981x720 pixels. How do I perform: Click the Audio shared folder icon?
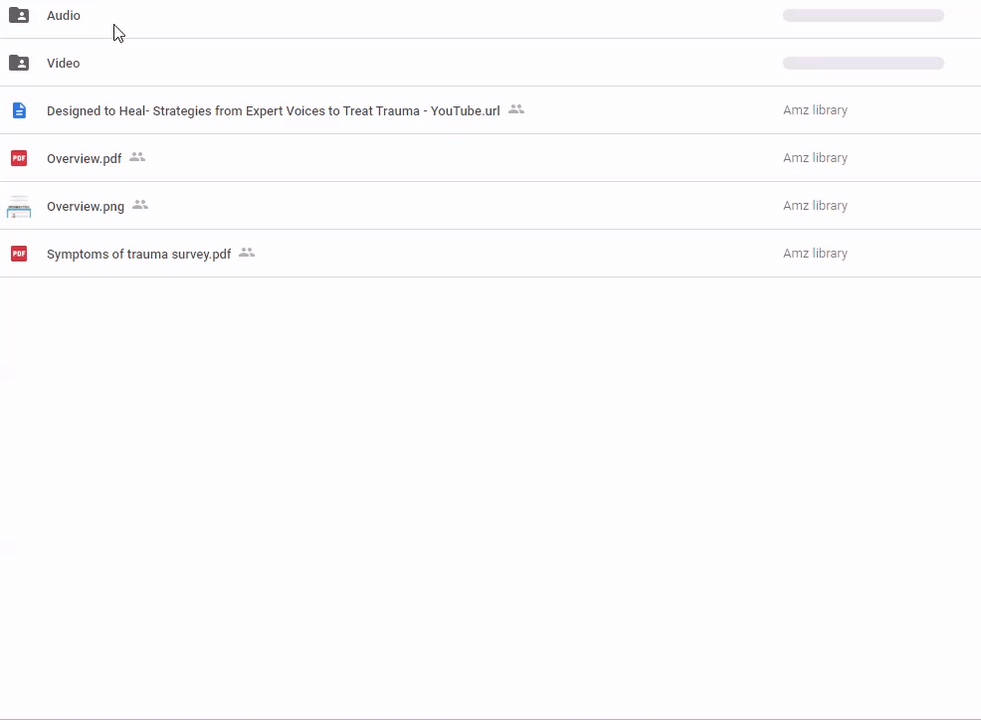[x=18, y=16]
